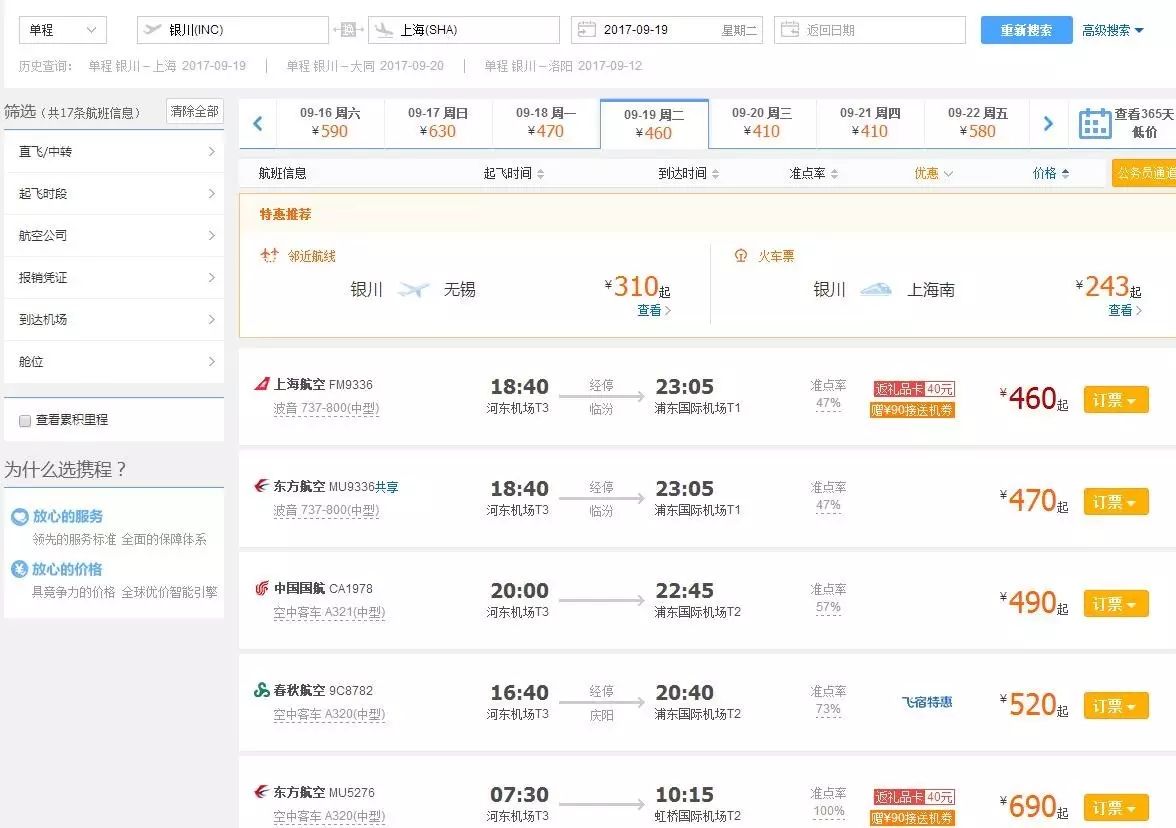Click the 返回日期 return date field

tap(869, 30)
